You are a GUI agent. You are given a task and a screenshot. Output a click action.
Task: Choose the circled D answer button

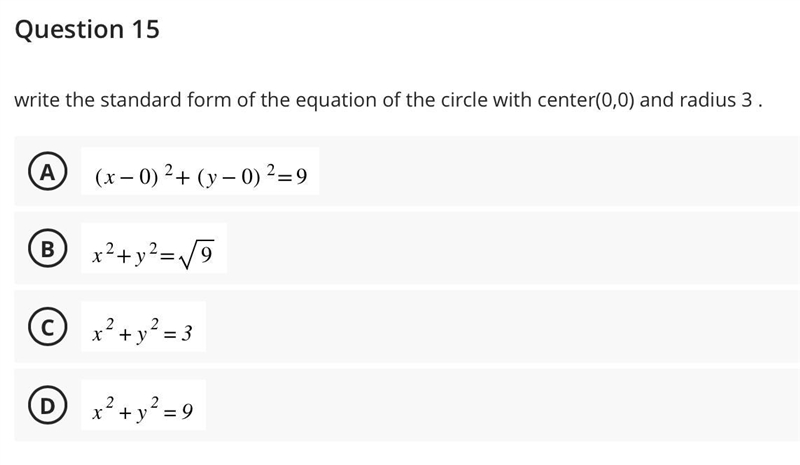[47, 405]
